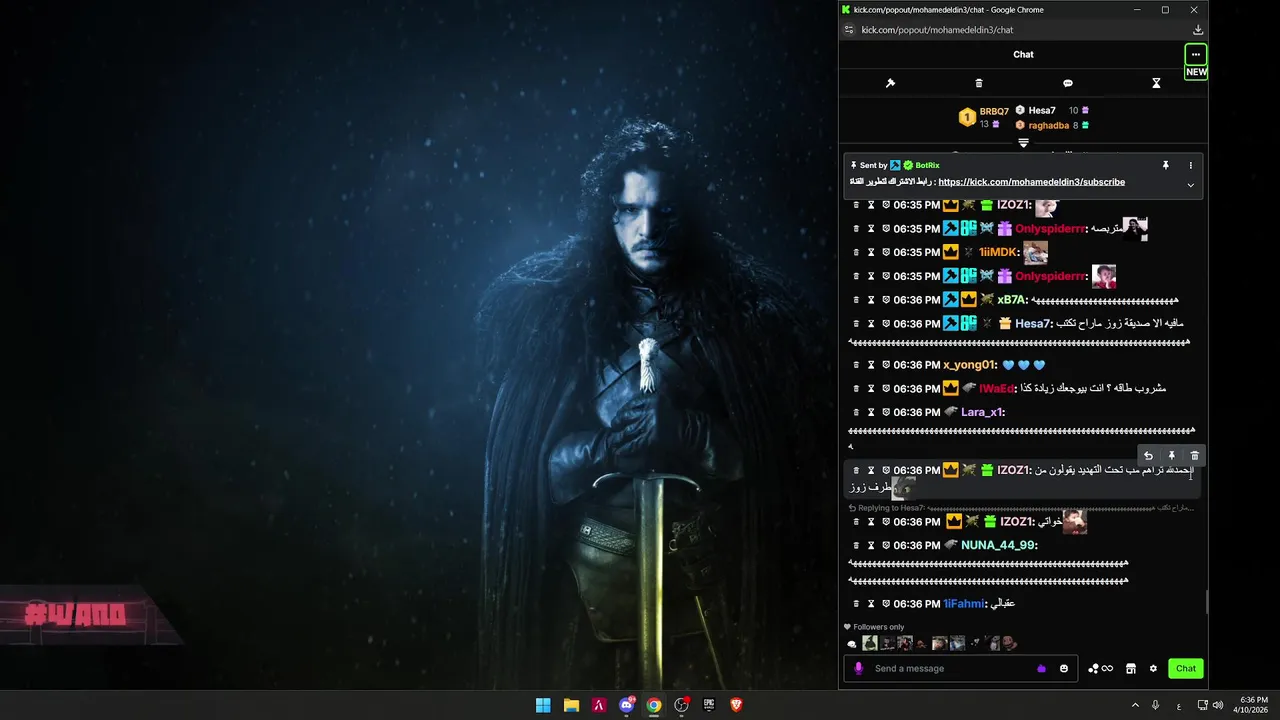Click the Chrome install app icon in address bar
This screenshot has height=720, width=1280.
(1198, 30)
